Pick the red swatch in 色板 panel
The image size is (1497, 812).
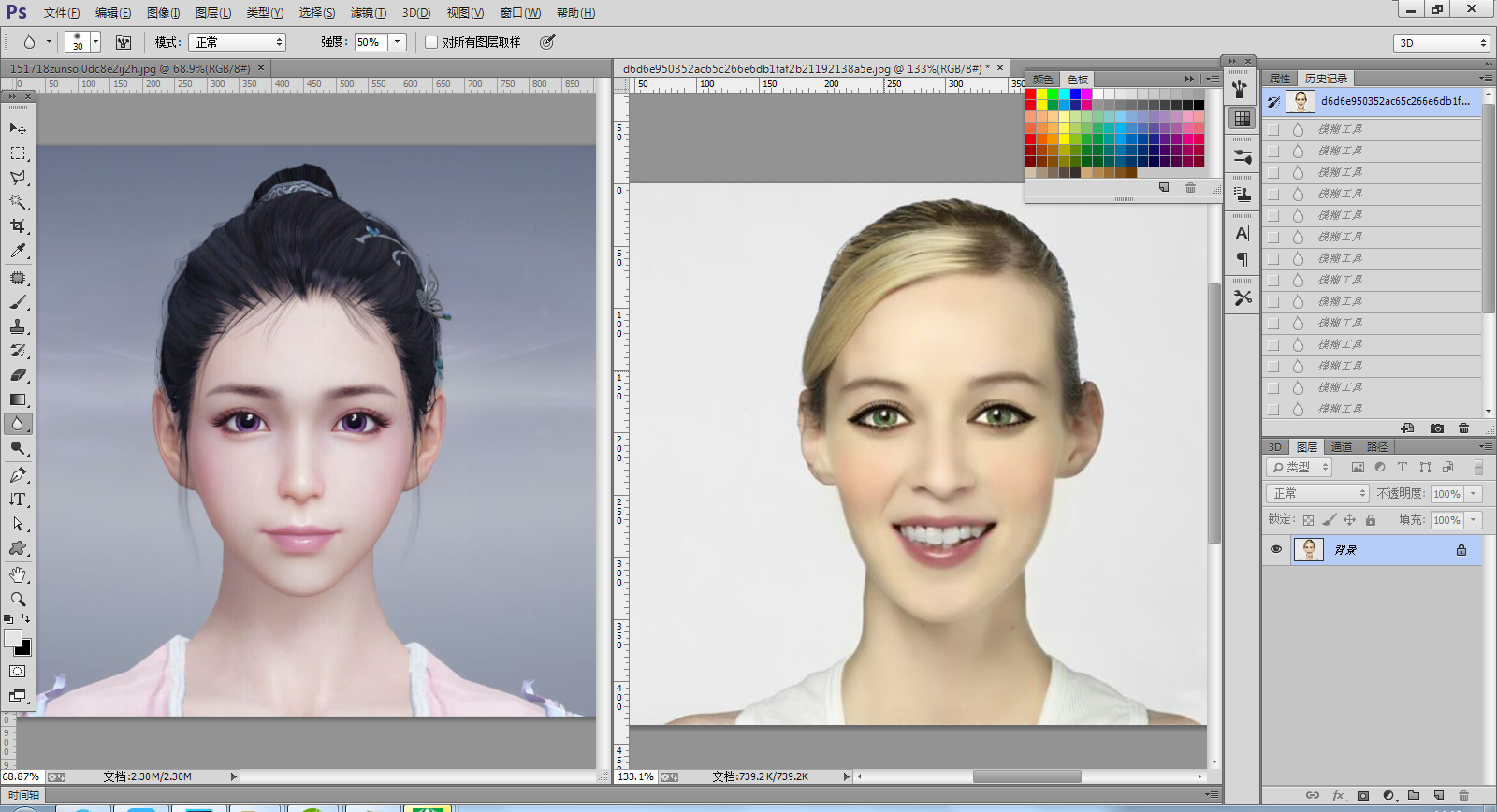(x=1030, y=94)
